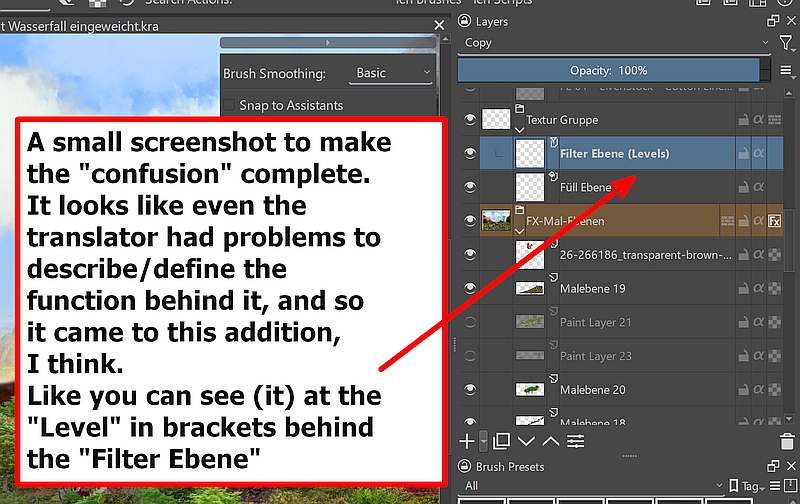Click the Filter Ebene (Levels) layer thumbnail
Image resolution: width=800 pixels, height=504 pixels.
[x=530, y=153]
